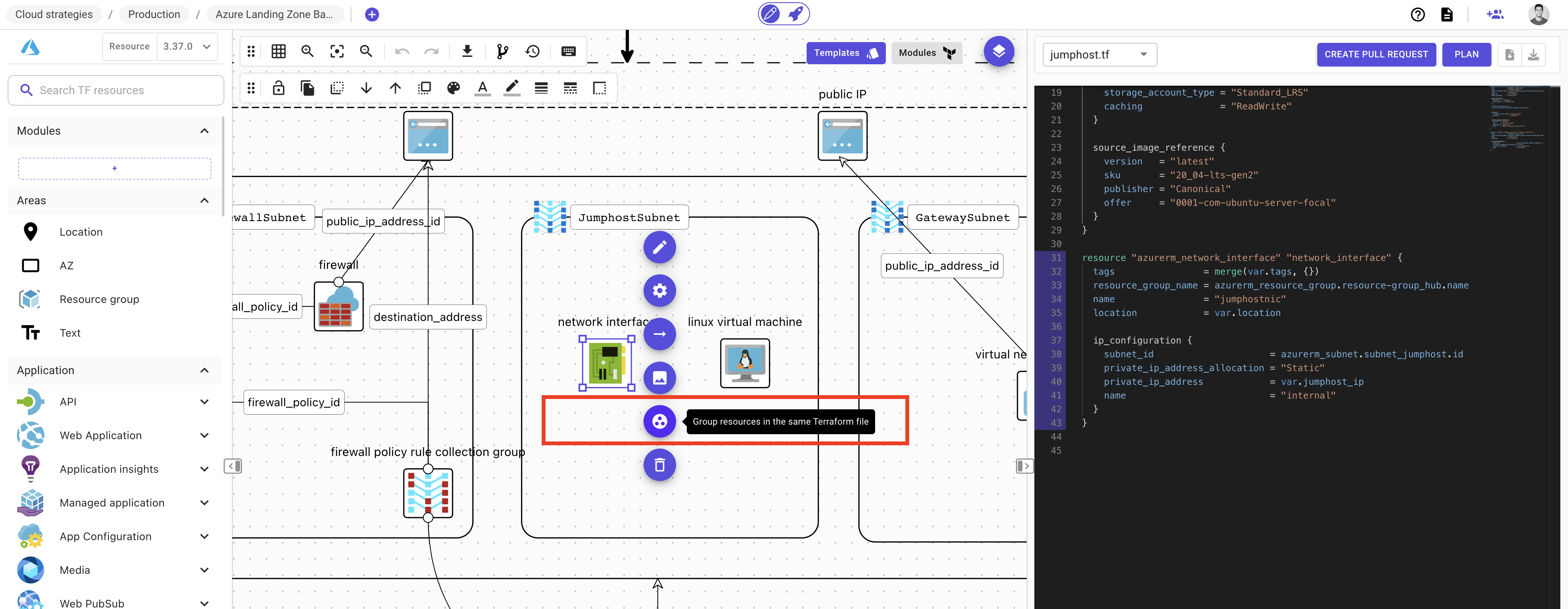The height and width of the screenshot is (609, 1568).
Task: Collapse the left sidebar panel toggle
Action: 232,466
